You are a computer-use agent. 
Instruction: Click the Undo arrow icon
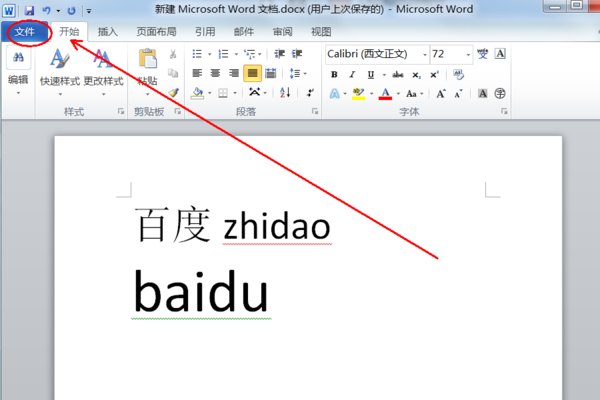(x=46, y=10)
